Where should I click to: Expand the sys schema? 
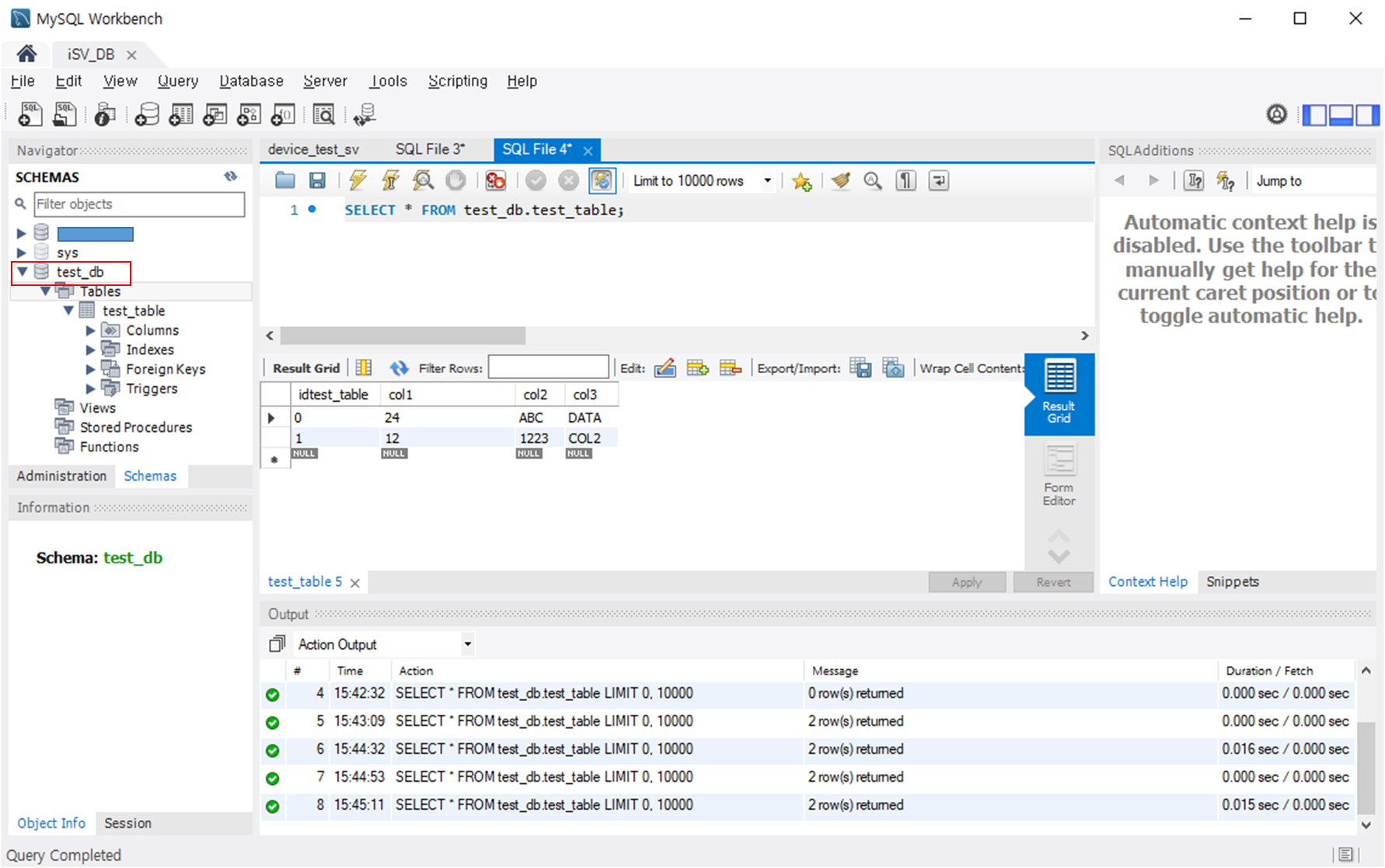pyautogui.click(x=22, y=253)
